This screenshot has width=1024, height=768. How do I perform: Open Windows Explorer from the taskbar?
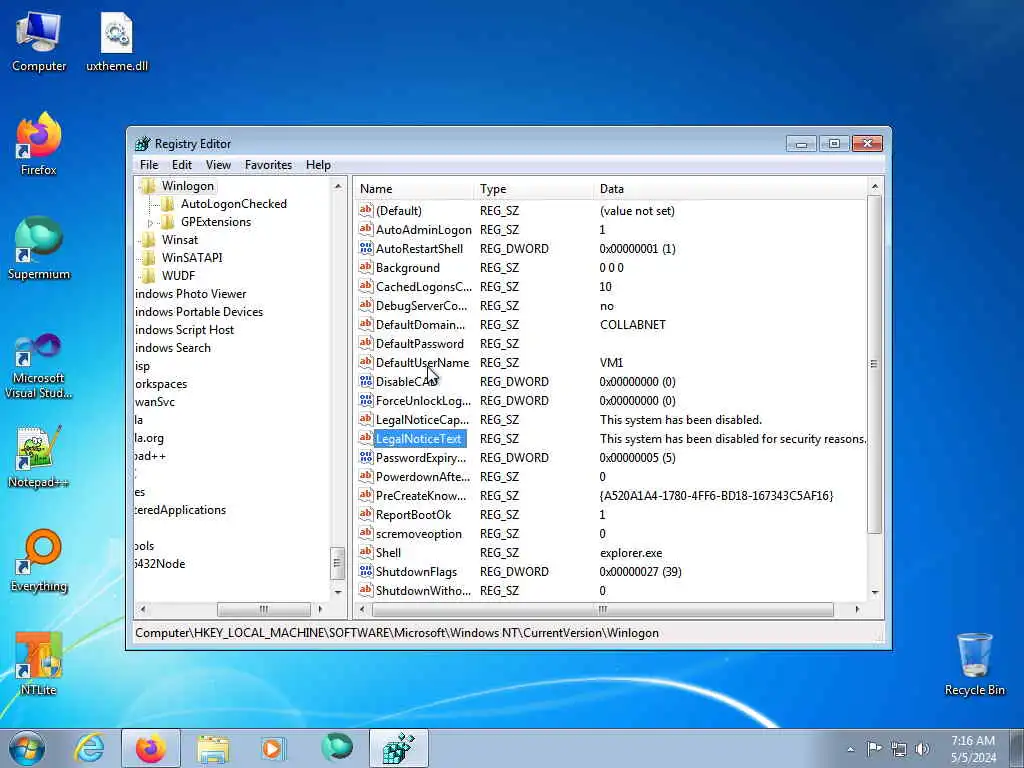tap(212, 748)
